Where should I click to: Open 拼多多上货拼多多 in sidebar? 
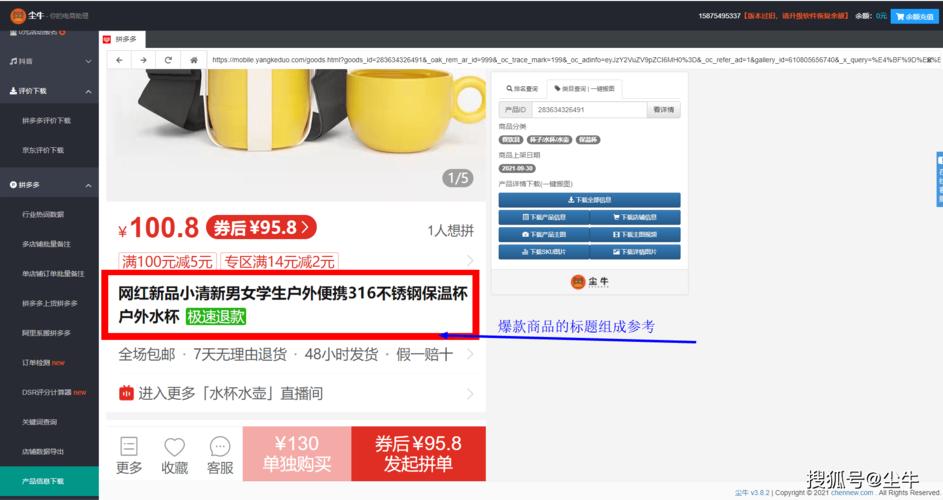tap(49, 303)
